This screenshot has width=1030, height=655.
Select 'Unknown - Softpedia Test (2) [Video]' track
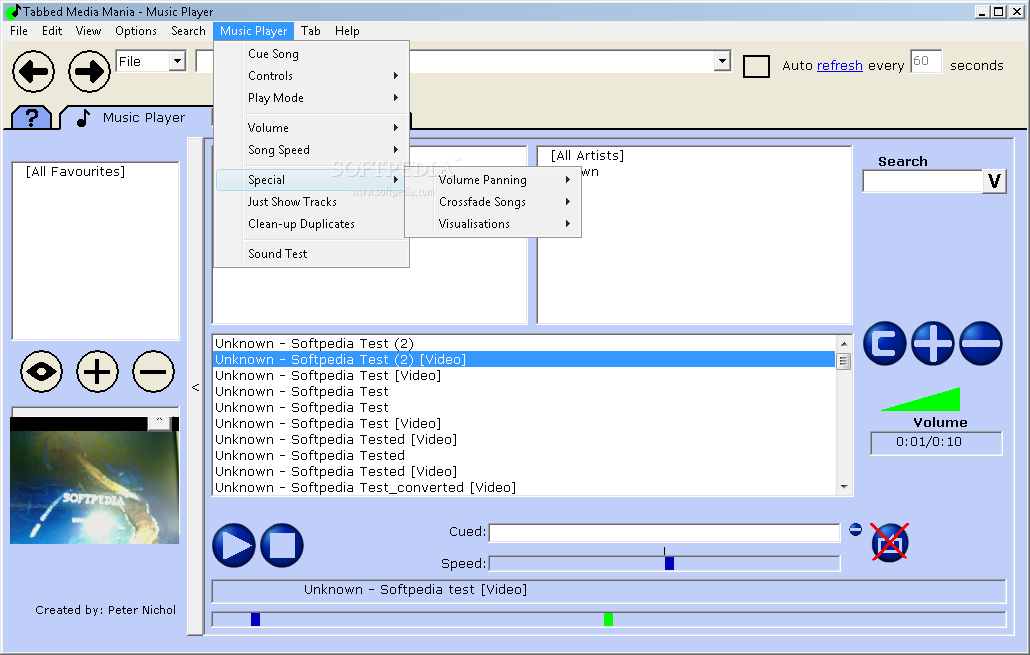tap(524, 359)
